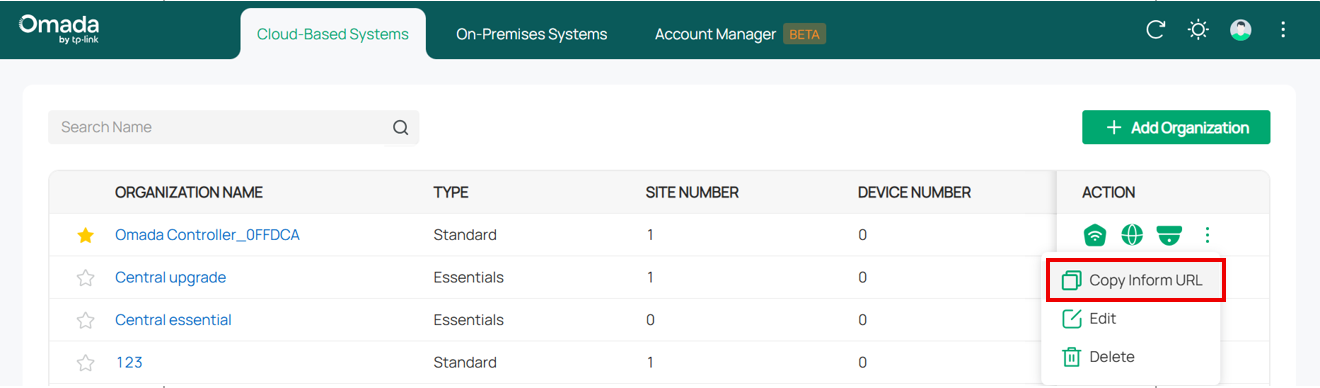1320x388 pixels.
Task: Click the Essentials type cell for Central upgrade
Action: pos(468,277)
